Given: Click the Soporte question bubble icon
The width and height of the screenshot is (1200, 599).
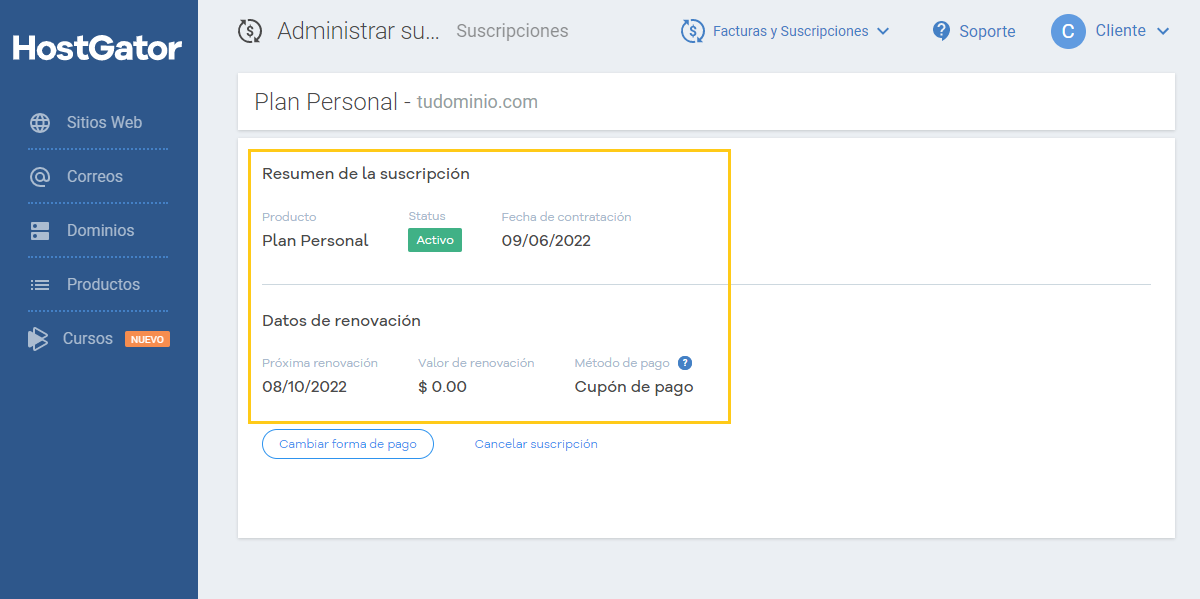Looking at the screenshot, I should [941, 31].
